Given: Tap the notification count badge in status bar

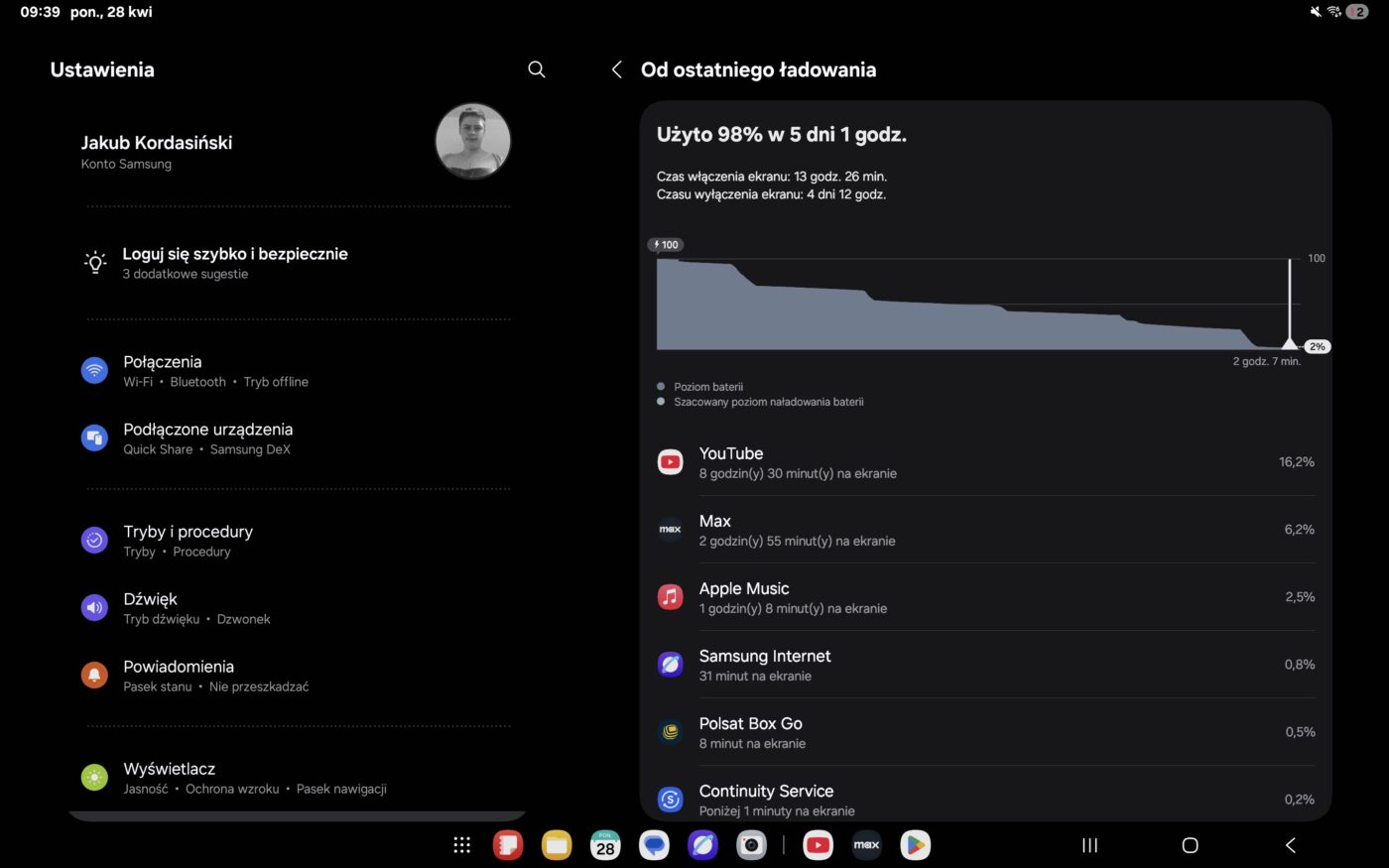Looking at the screenshot, I should pyautogui.click(x=1356, y=12).
